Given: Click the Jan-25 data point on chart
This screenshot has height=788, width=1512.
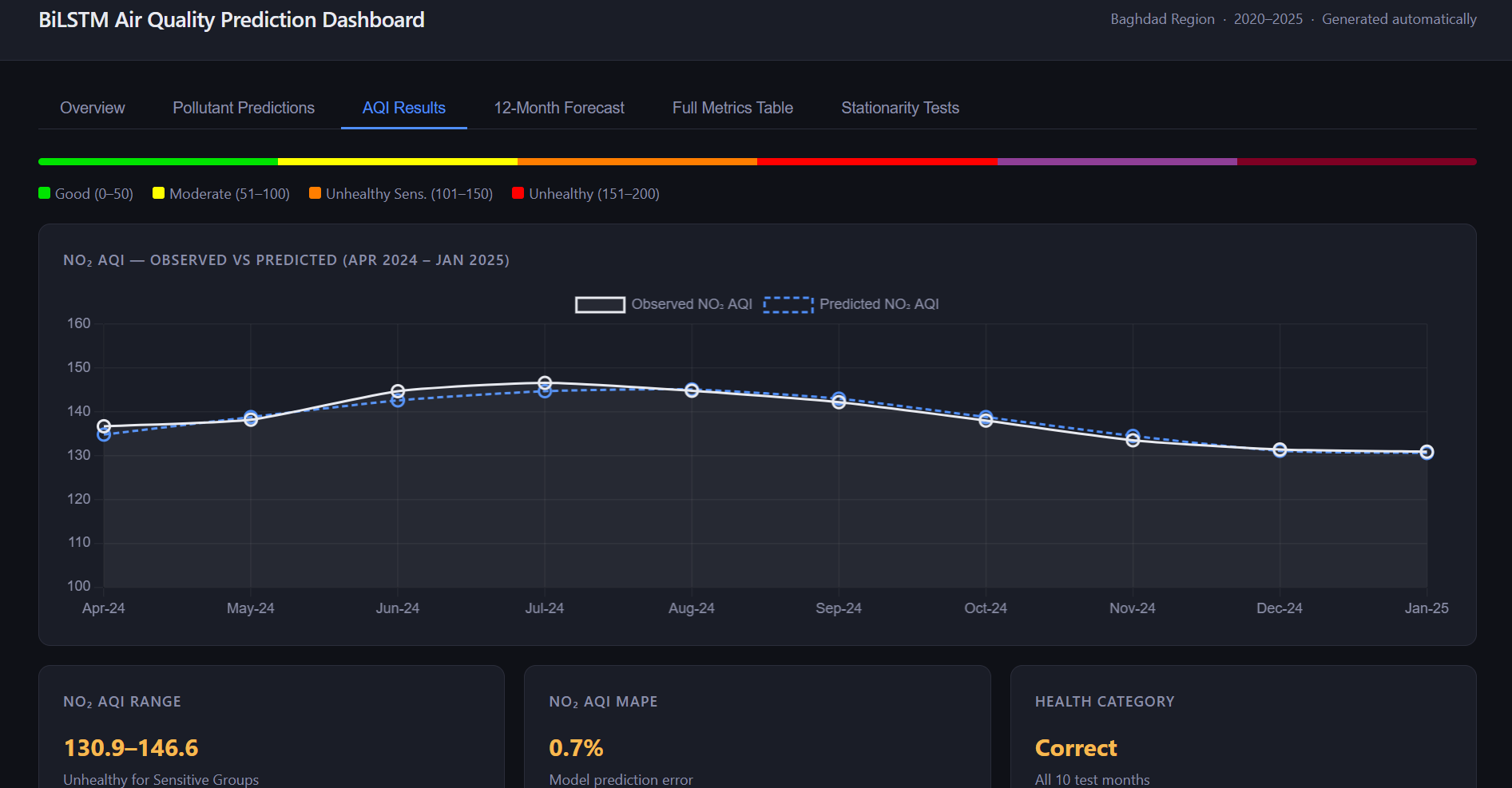Looking at the screenshot, I should (x=1427, y=452).
